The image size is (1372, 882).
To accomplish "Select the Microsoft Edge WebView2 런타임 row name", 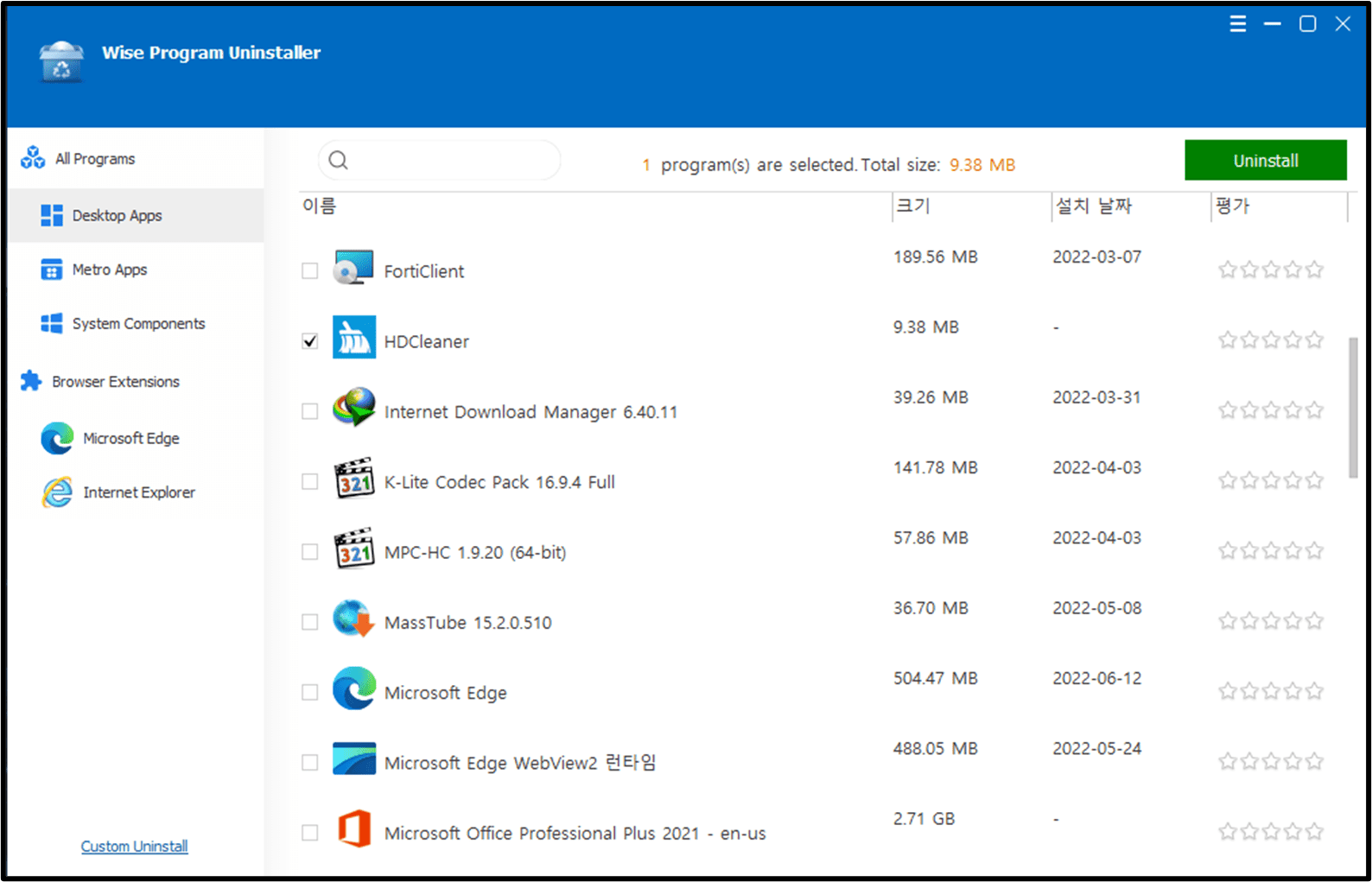I will pos(520,763).
